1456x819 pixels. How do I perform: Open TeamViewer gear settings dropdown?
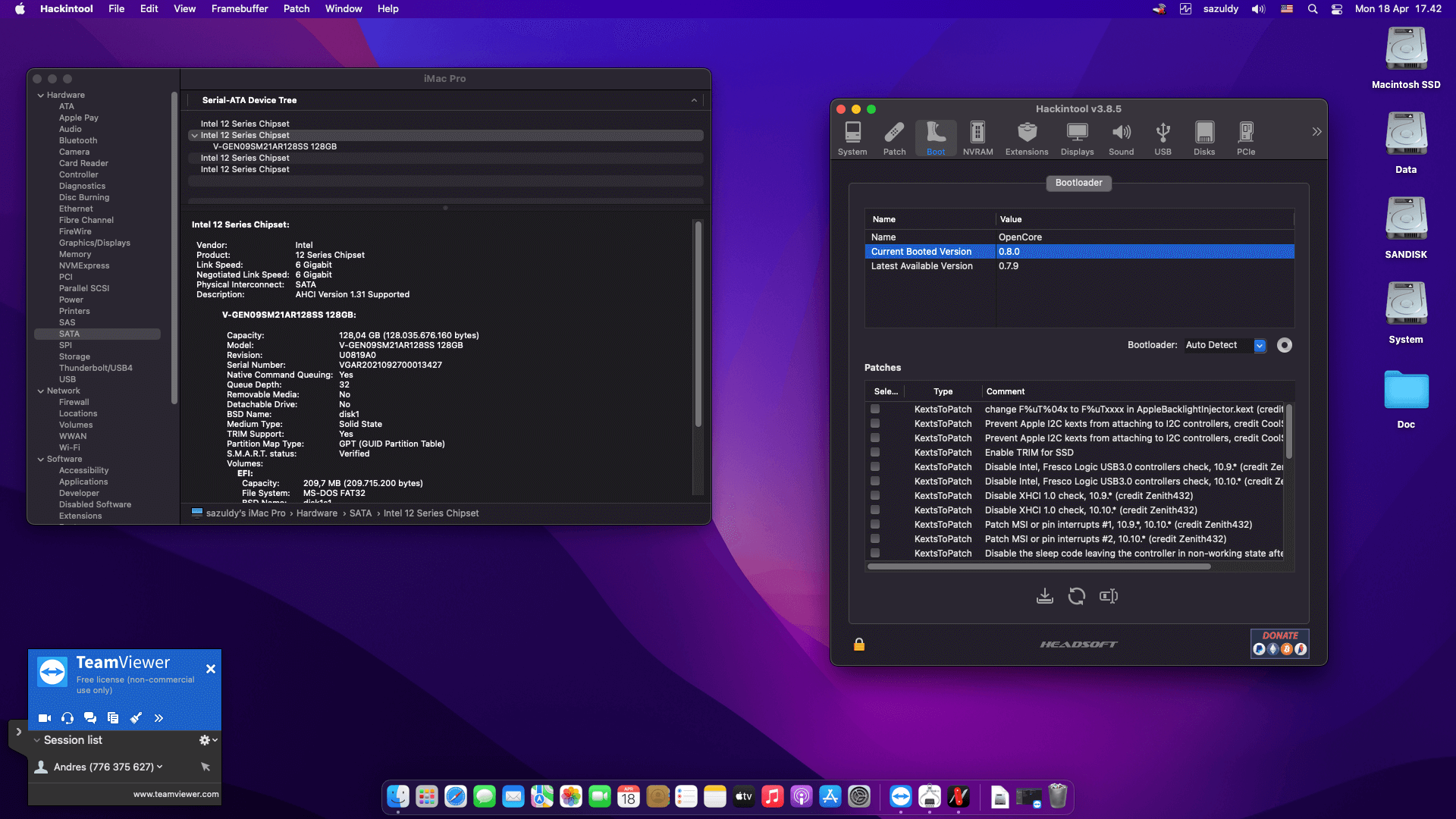(x=209, y=740)
